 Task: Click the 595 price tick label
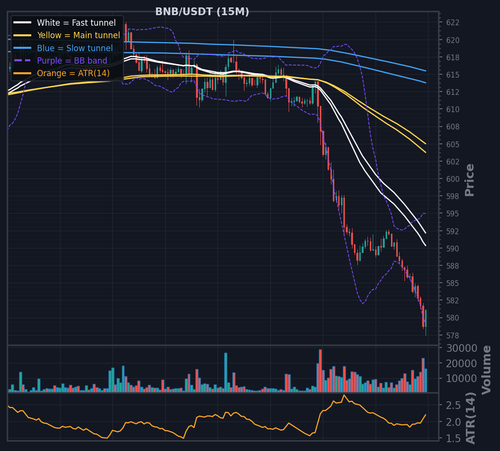click(x=453, y=214)
